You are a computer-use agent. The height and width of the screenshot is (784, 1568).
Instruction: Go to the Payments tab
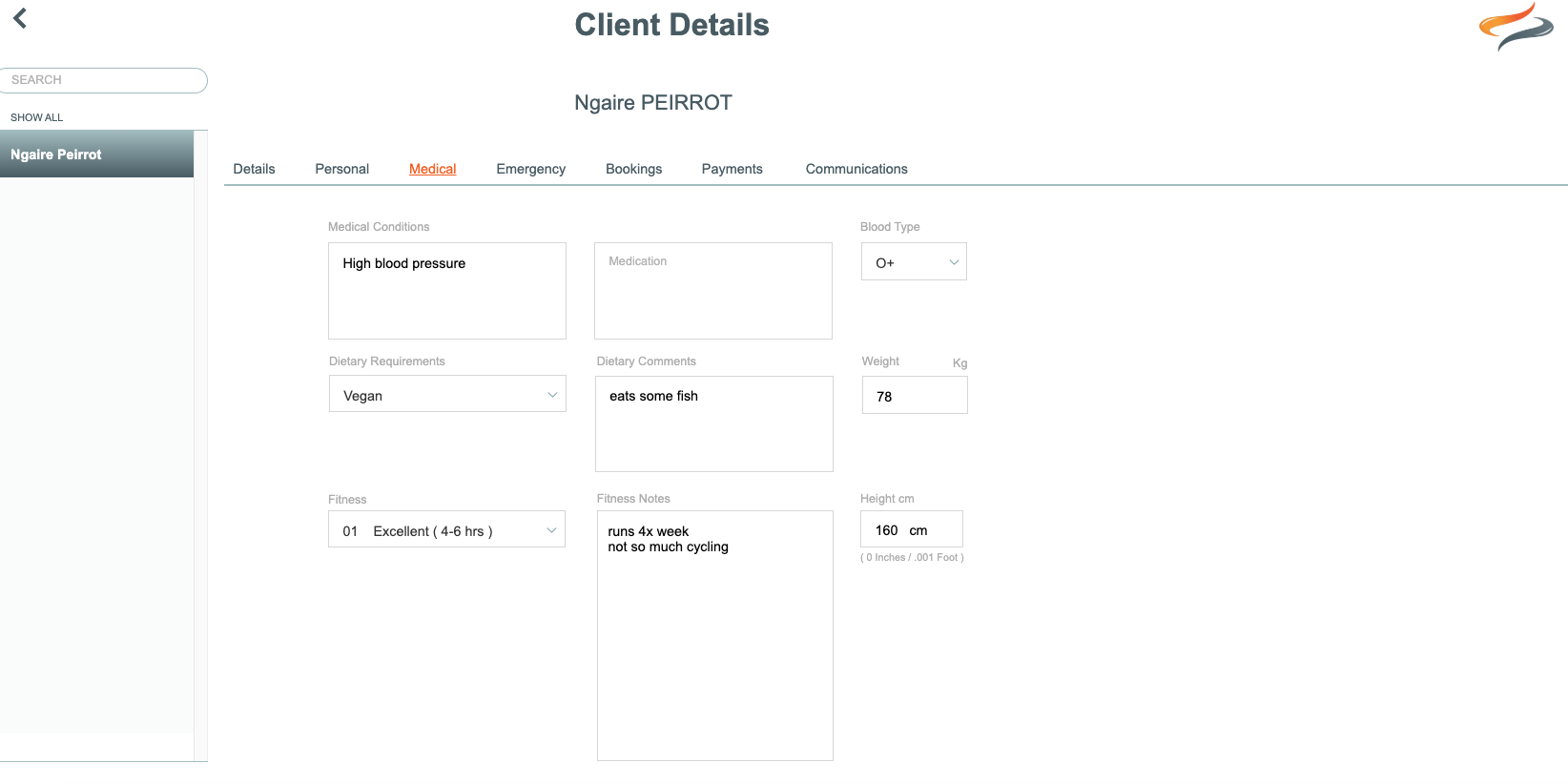(732, 169)
